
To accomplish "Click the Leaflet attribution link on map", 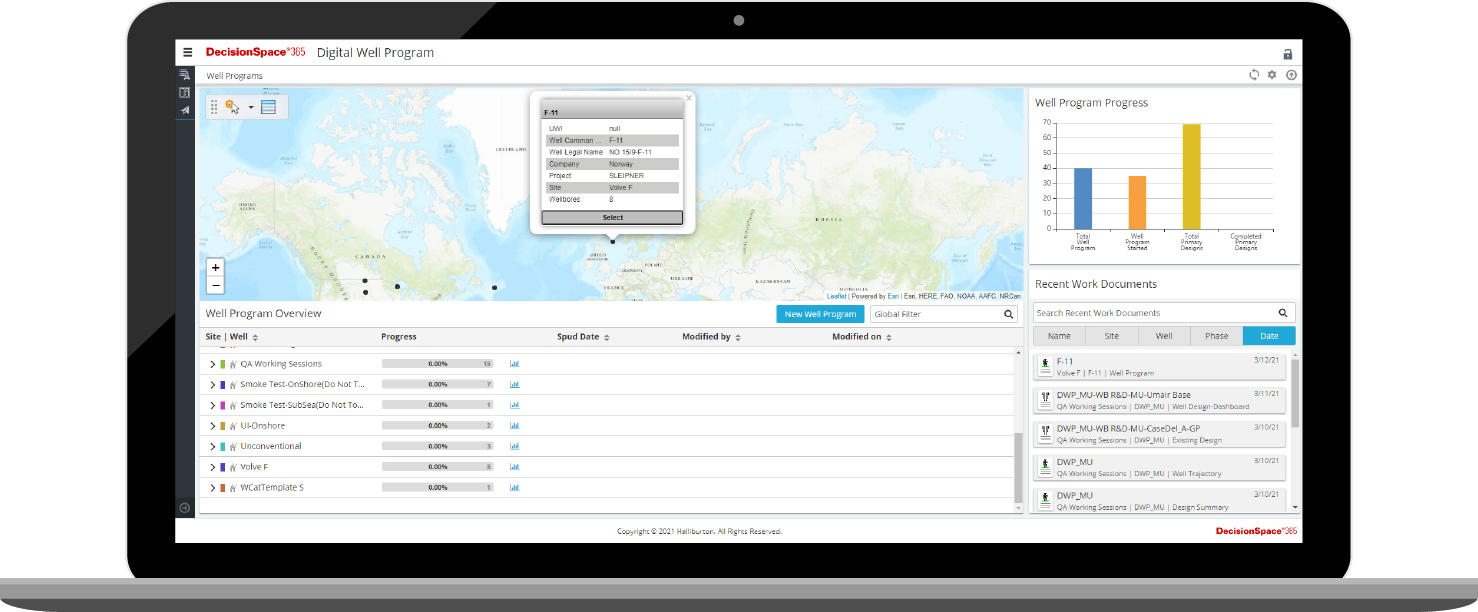I will coord(836,296).
